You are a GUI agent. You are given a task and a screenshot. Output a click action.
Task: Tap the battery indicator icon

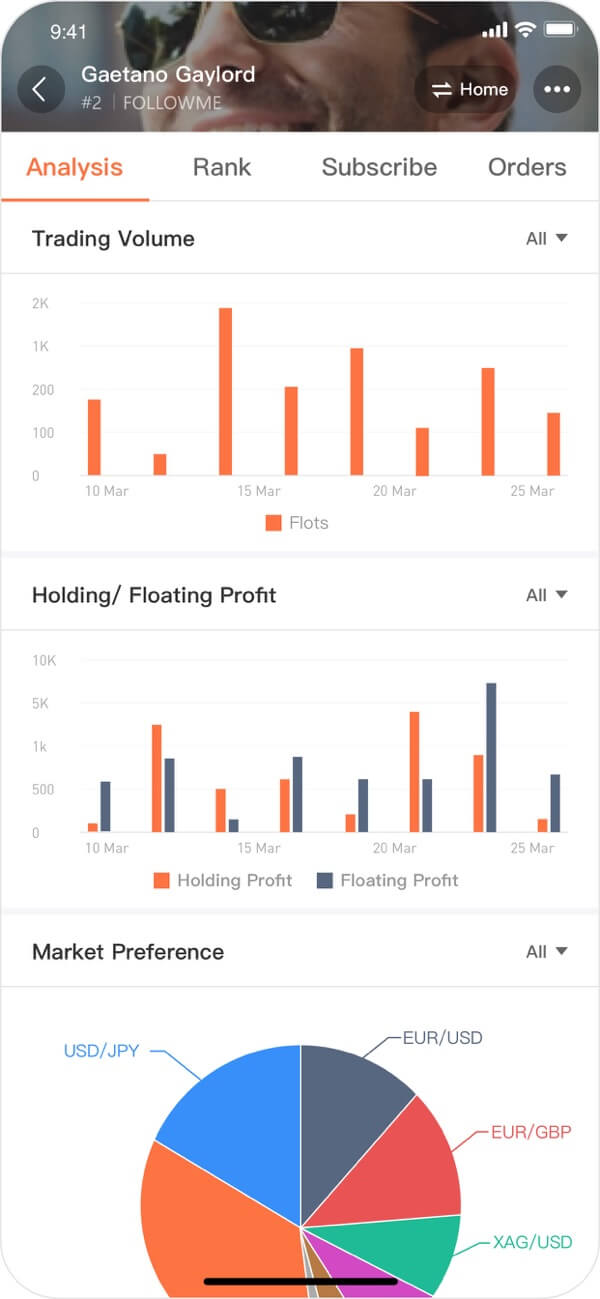[558, 31]
